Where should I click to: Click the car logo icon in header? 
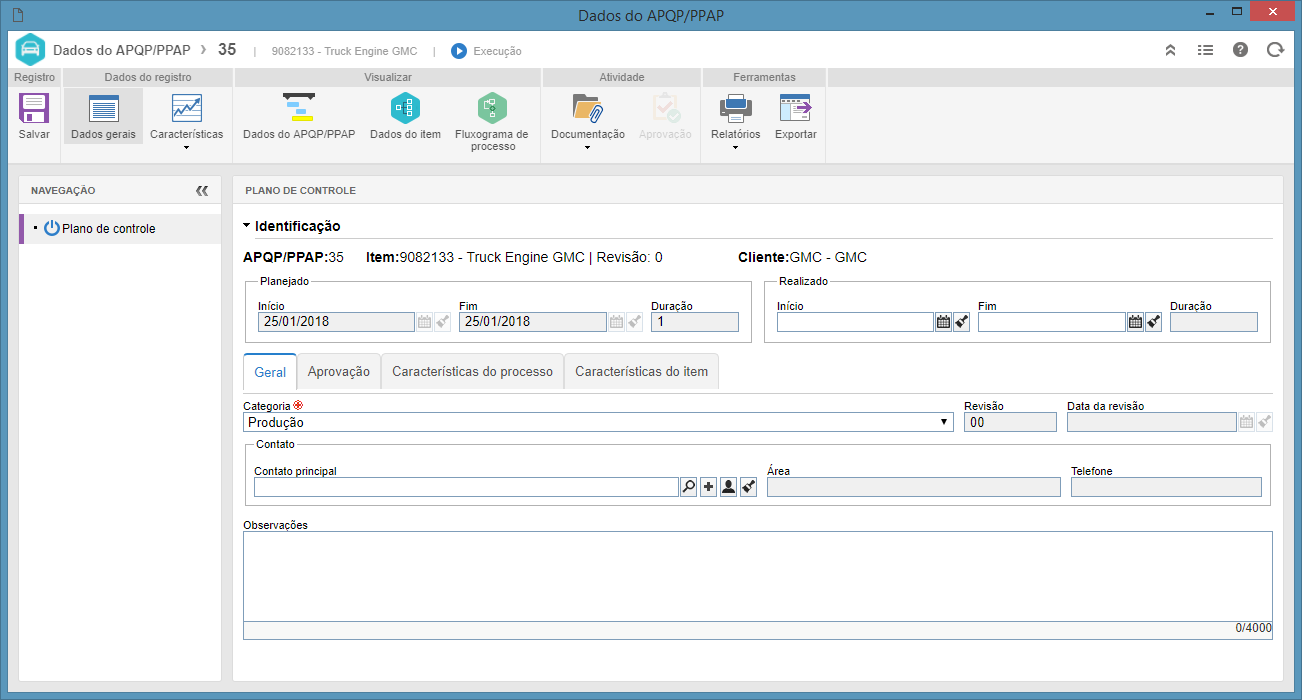(30, 50)
